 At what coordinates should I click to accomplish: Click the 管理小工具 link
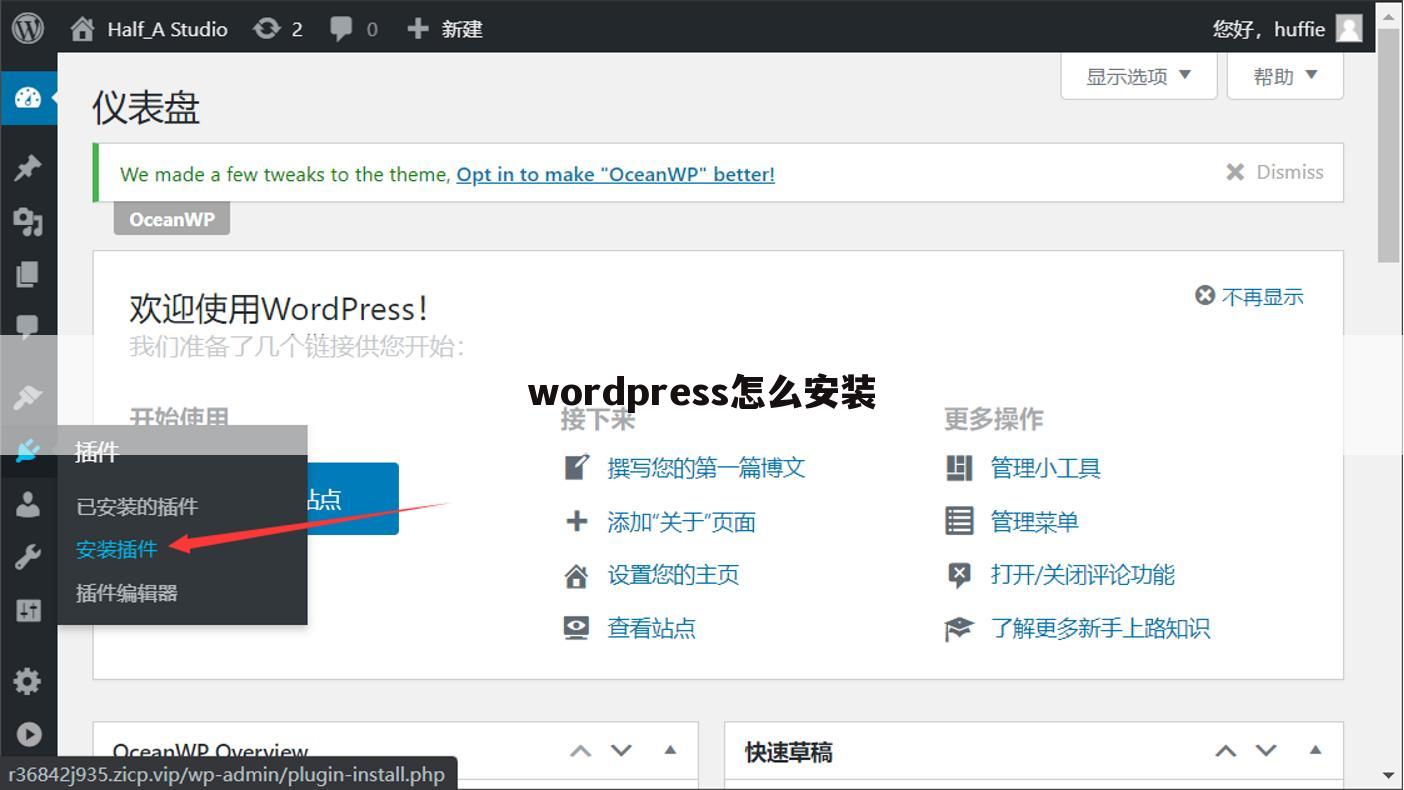1046,468
